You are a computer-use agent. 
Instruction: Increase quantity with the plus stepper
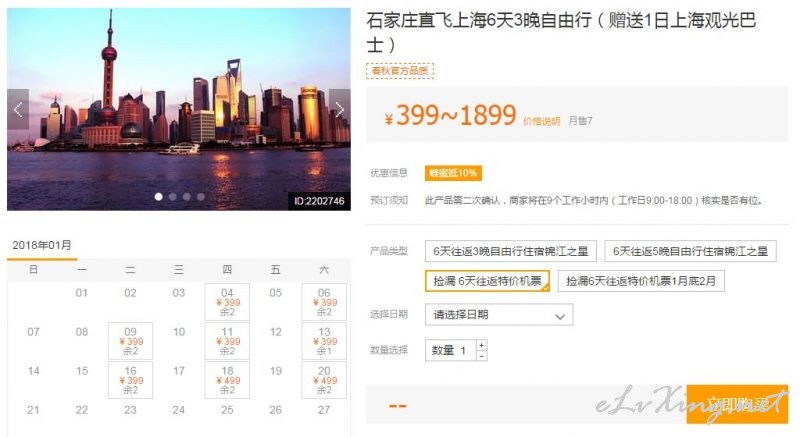(482, 345)
